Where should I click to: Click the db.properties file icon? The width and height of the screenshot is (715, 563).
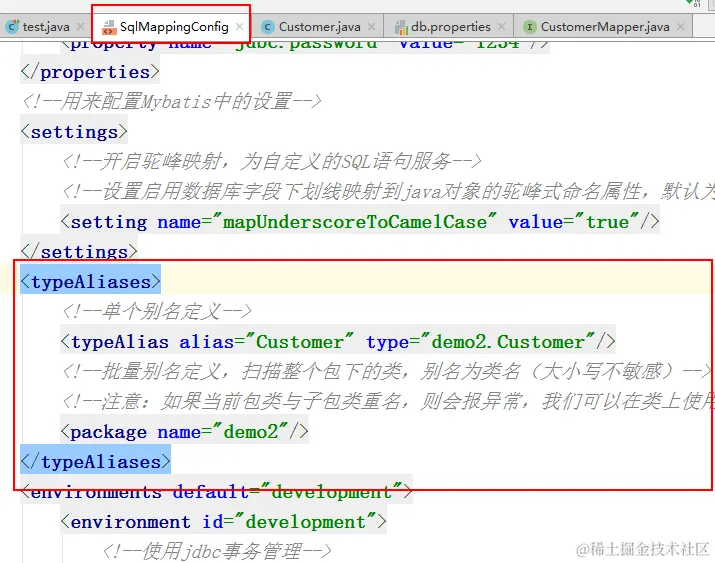[x=401, y=28]
